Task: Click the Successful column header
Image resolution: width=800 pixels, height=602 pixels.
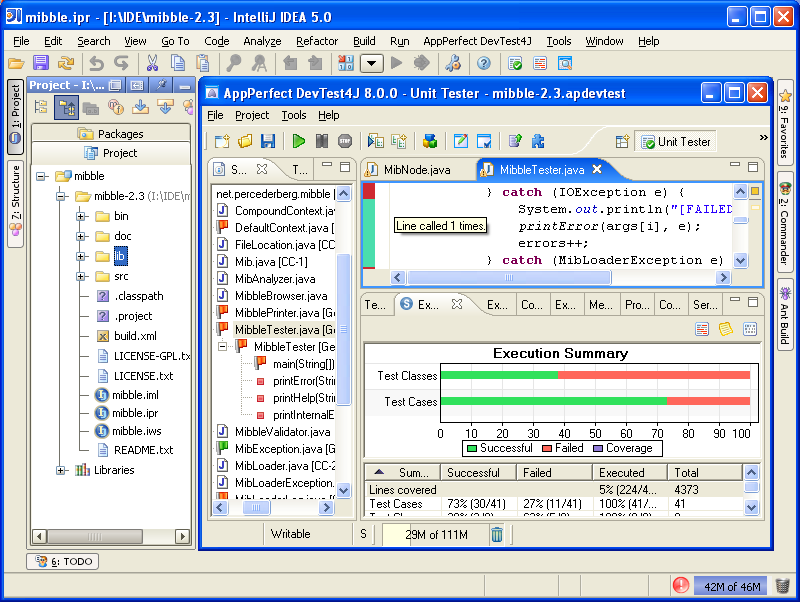Action: click(478, 472)
